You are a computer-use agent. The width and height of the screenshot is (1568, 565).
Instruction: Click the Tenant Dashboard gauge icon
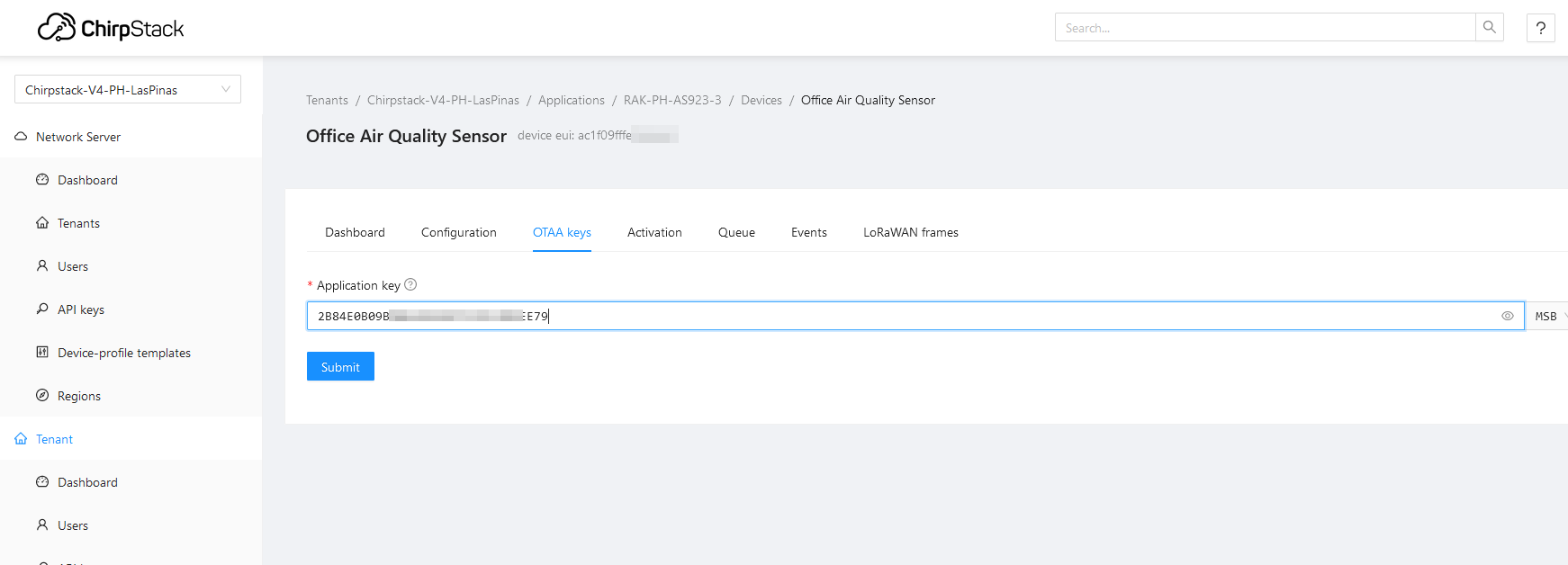pos(42,482)
